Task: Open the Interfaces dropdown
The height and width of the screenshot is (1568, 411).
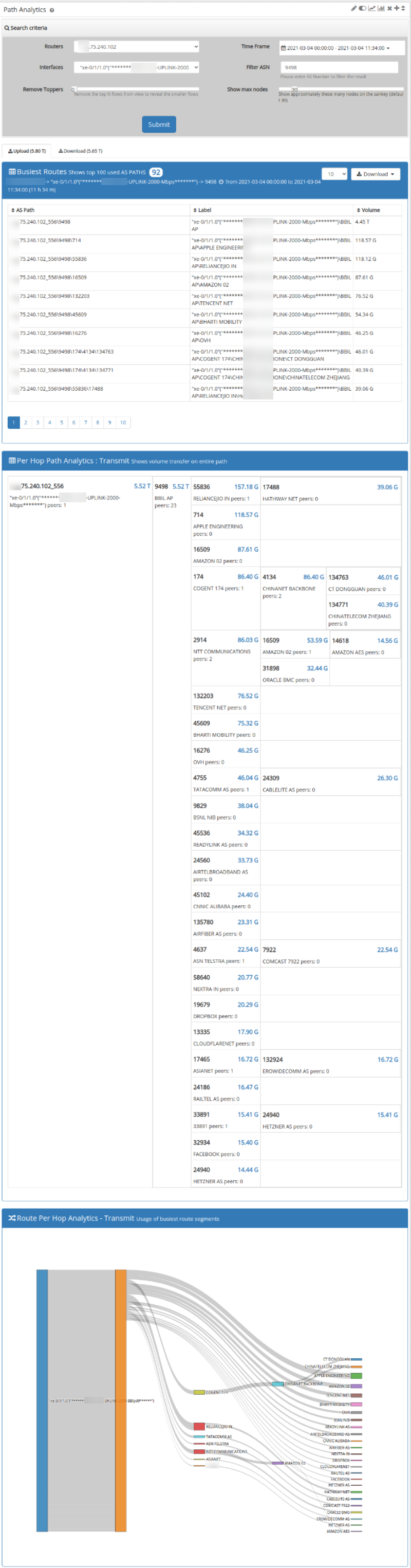Action: [136, 67]
